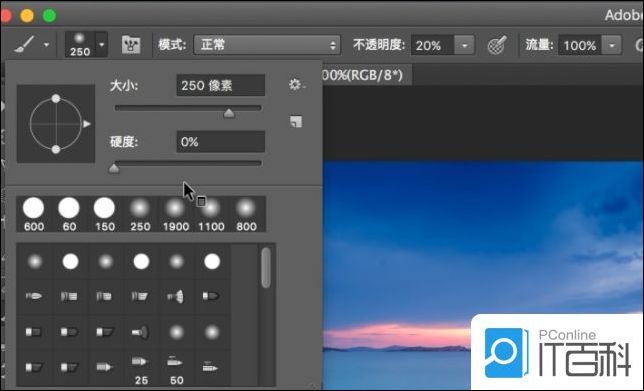The height and width of the screenshot is (391, 644).
Task: Pick the first hard round brush in preset grid
Action: (x=70, y=261)
